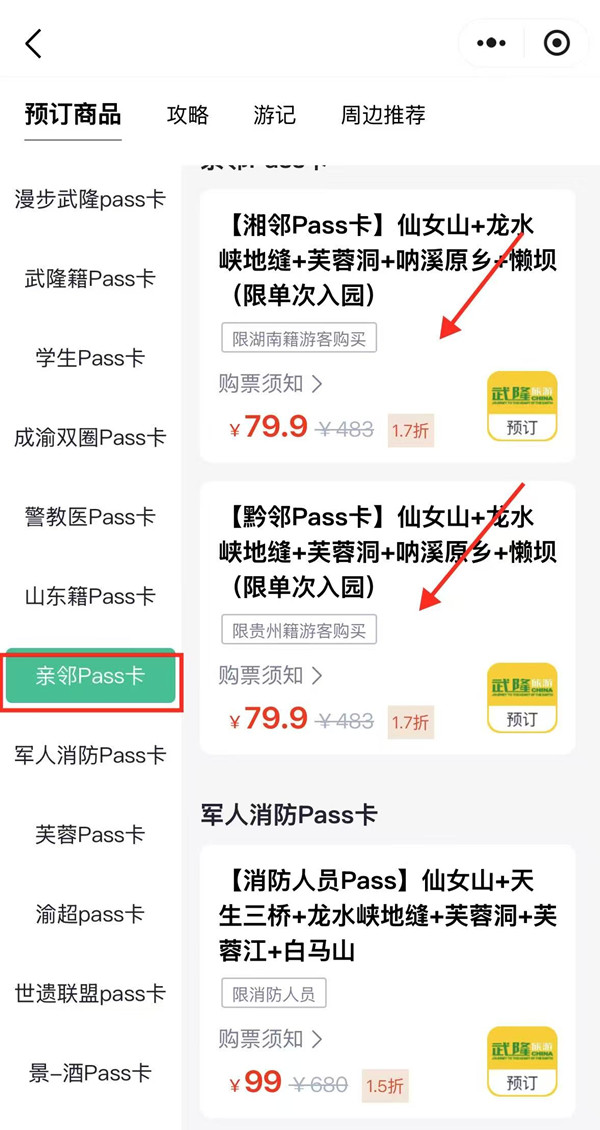
Task: Open the 【消防人员Pass】 product title
Action: point(388,916)
